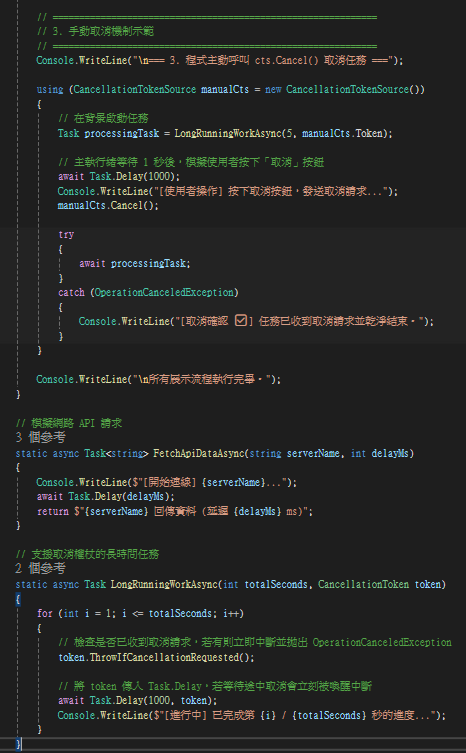Click "int totalSeconds" parameter in method signature

coord(265,585)
